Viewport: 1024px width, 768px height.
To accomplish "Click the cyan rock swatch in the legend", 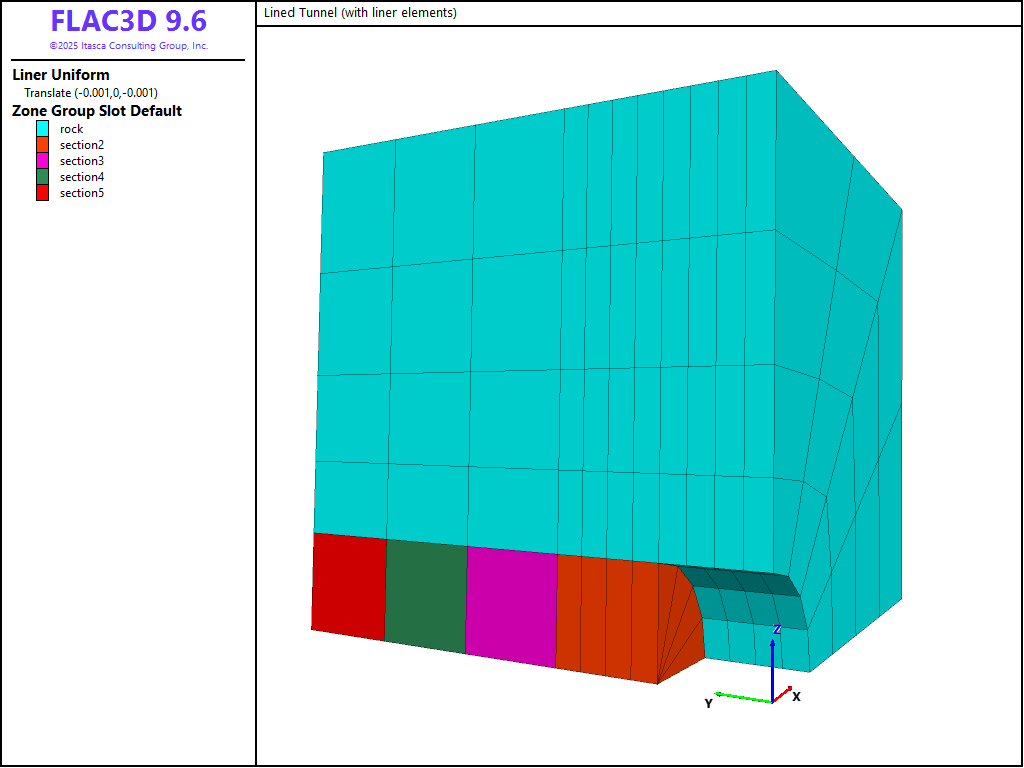I will tap(42, 129).
